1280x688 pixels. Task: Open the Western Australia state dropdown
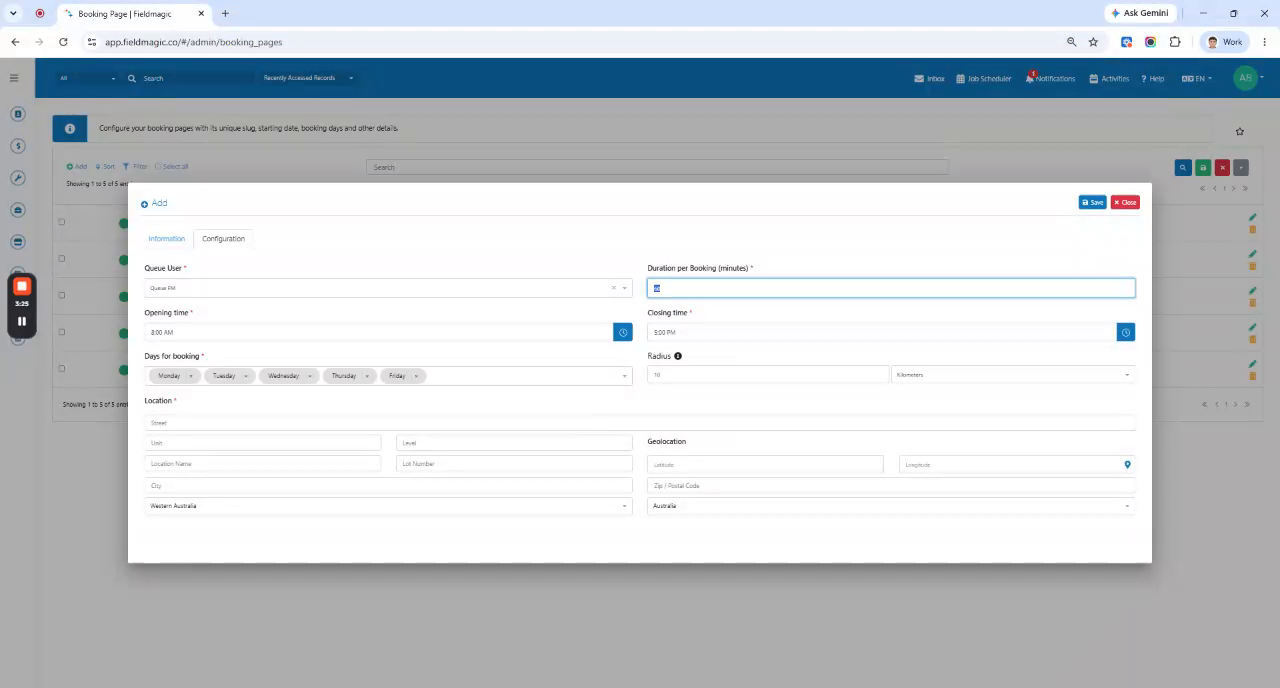[x=388, y=506]
